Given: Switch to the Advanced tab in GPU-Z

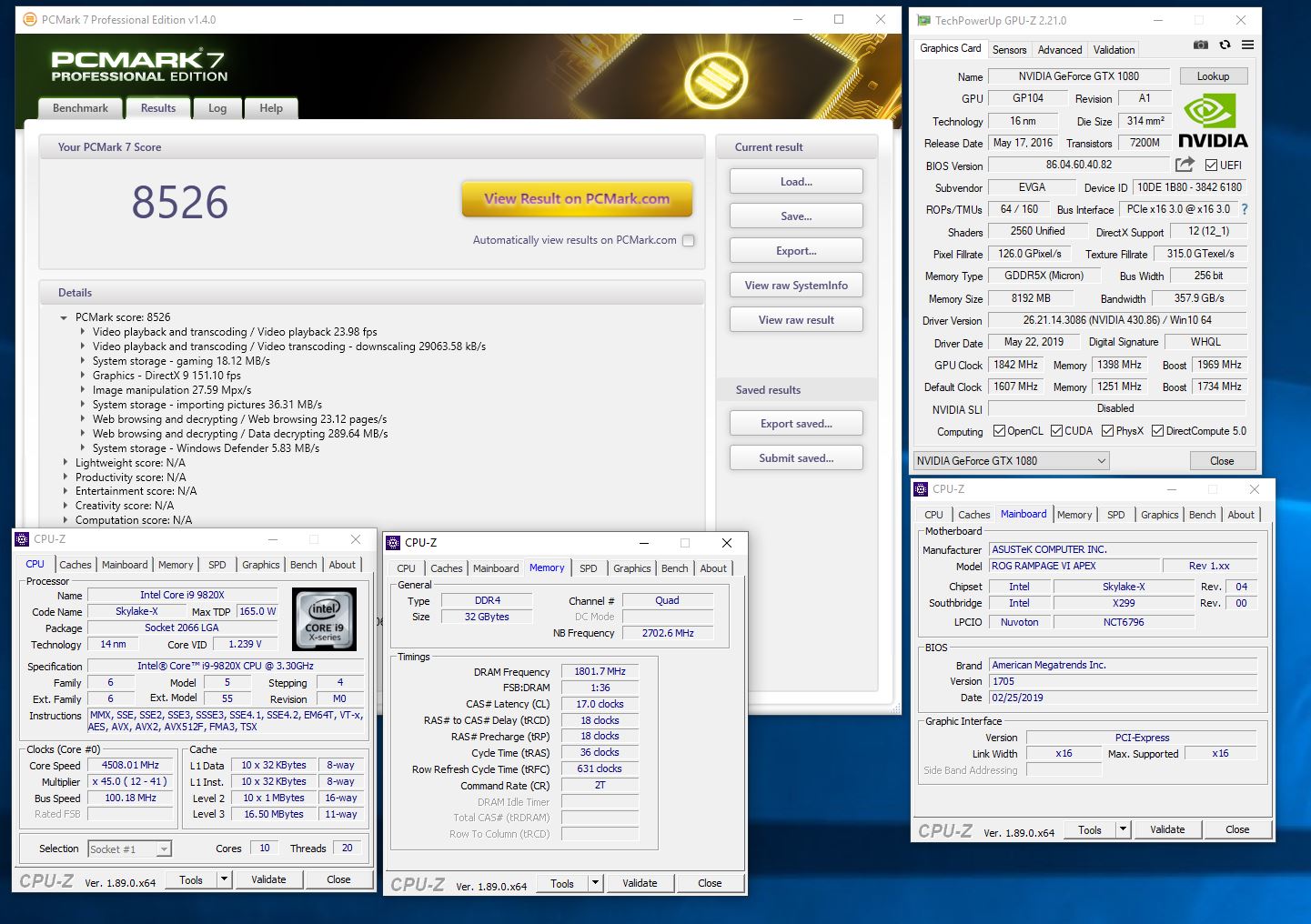Looking at the screenshot, I should 1060,50.
